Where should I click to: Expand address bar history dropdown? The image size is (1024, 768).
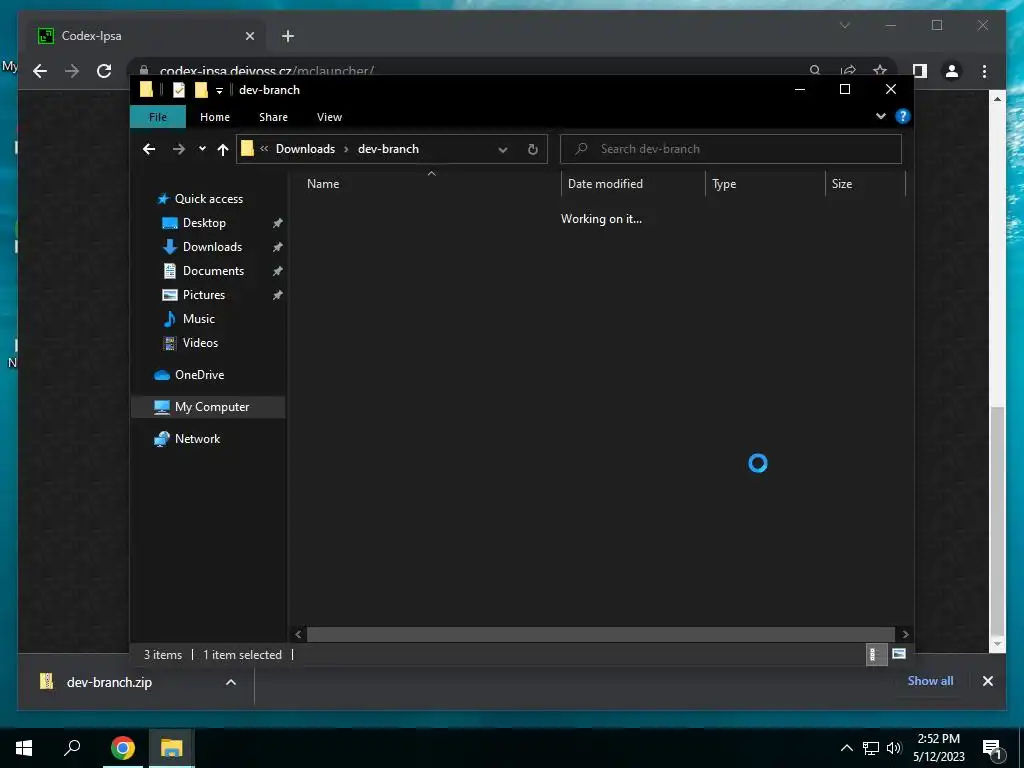pos(503,150)
